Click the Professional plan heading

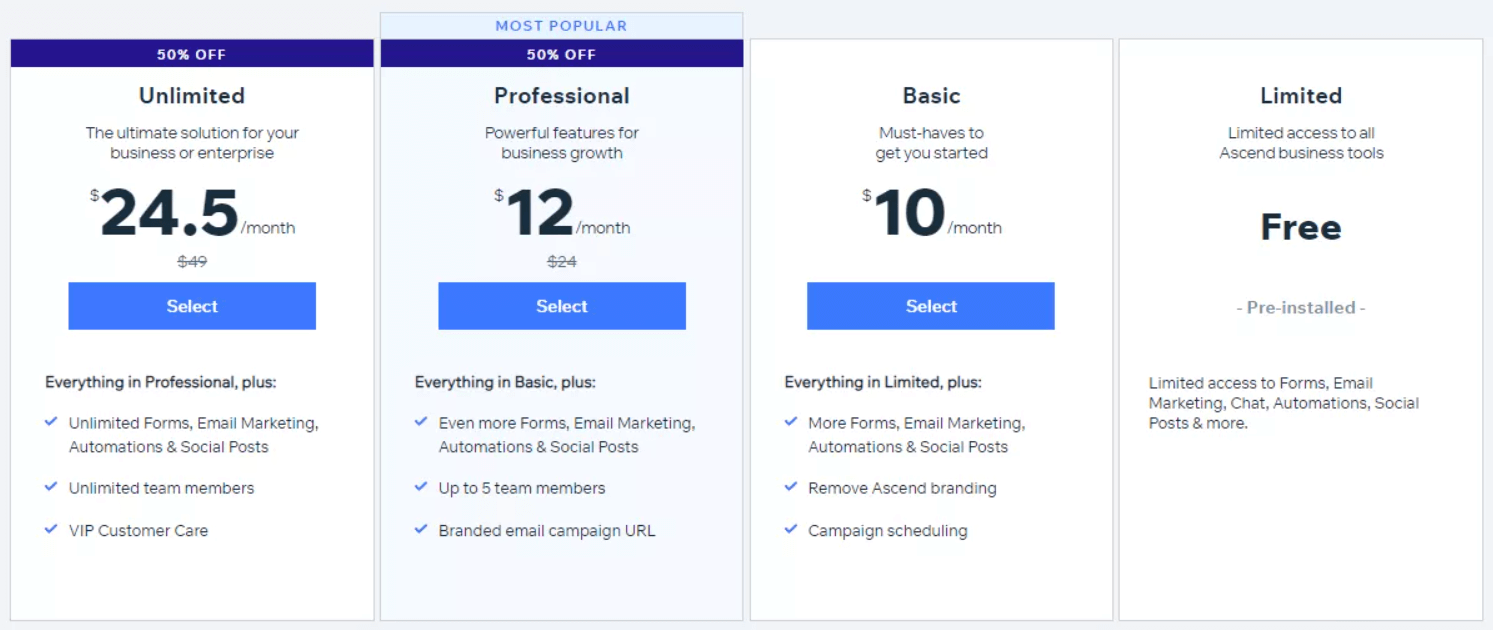coord(561,95)
